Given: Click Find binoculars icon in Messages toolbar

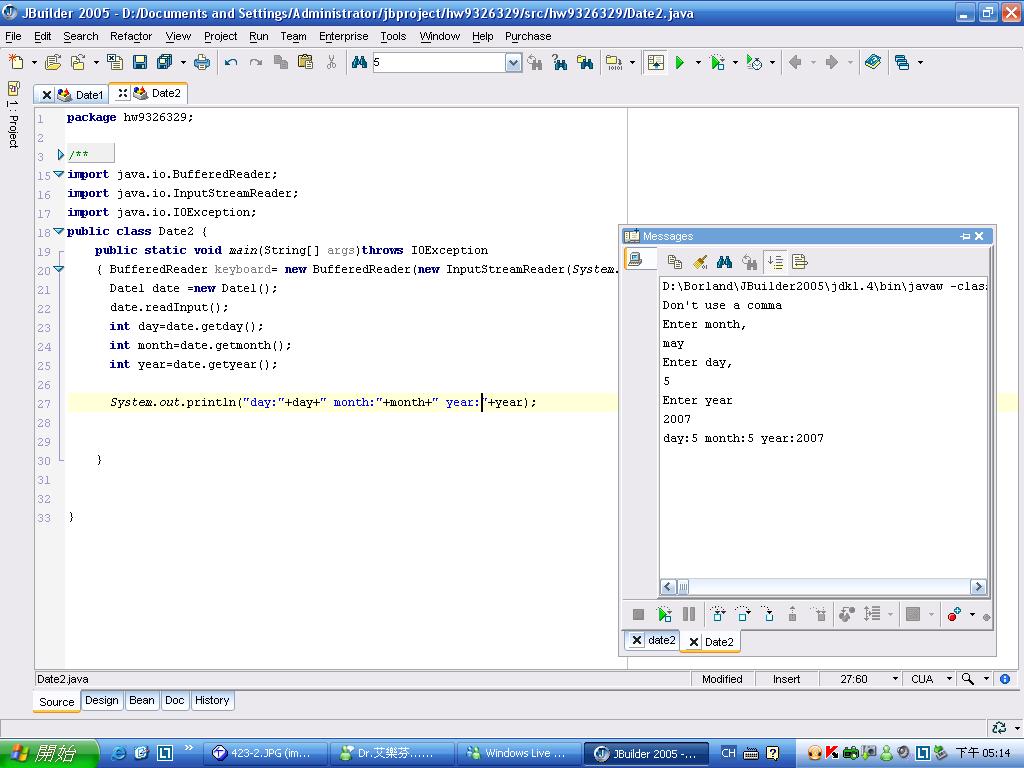Looking at the screenshot, I should 724,262.
